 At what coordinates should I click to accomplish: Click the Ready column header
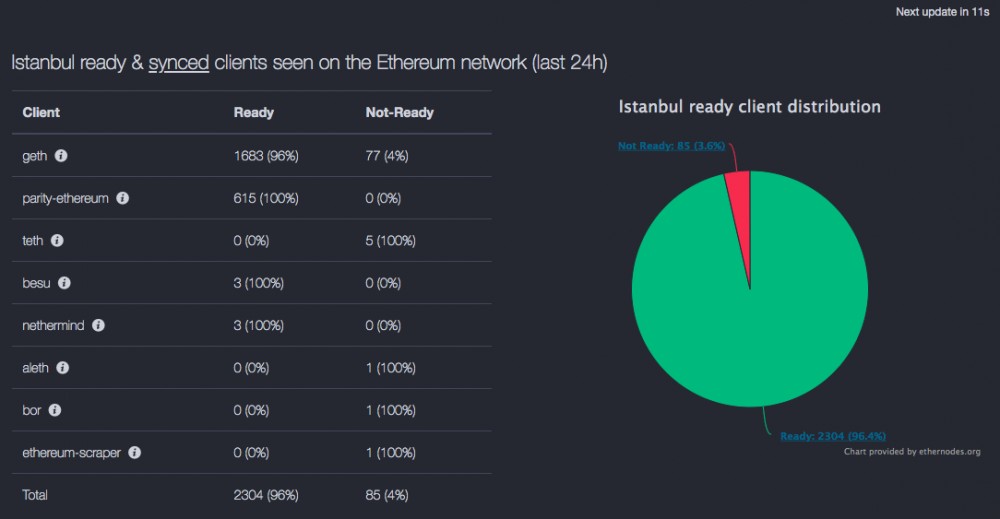point(253,113)
